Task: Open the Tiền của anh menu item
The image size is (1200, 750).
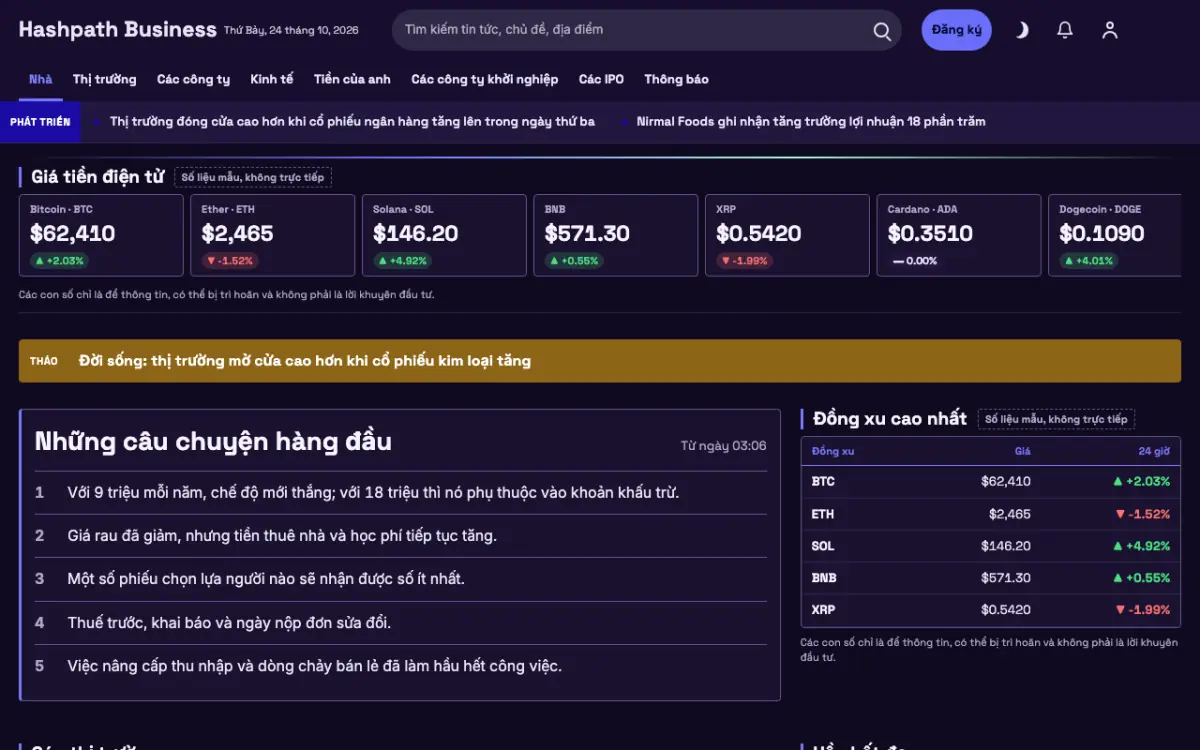Action: click(352, 79)
